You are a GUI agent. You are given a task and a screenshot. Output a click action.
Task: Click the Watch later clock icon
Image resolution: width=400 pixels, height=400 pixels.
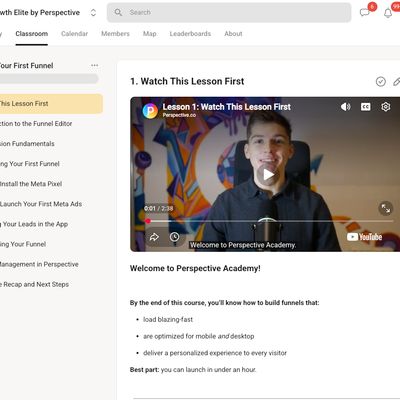174,237
